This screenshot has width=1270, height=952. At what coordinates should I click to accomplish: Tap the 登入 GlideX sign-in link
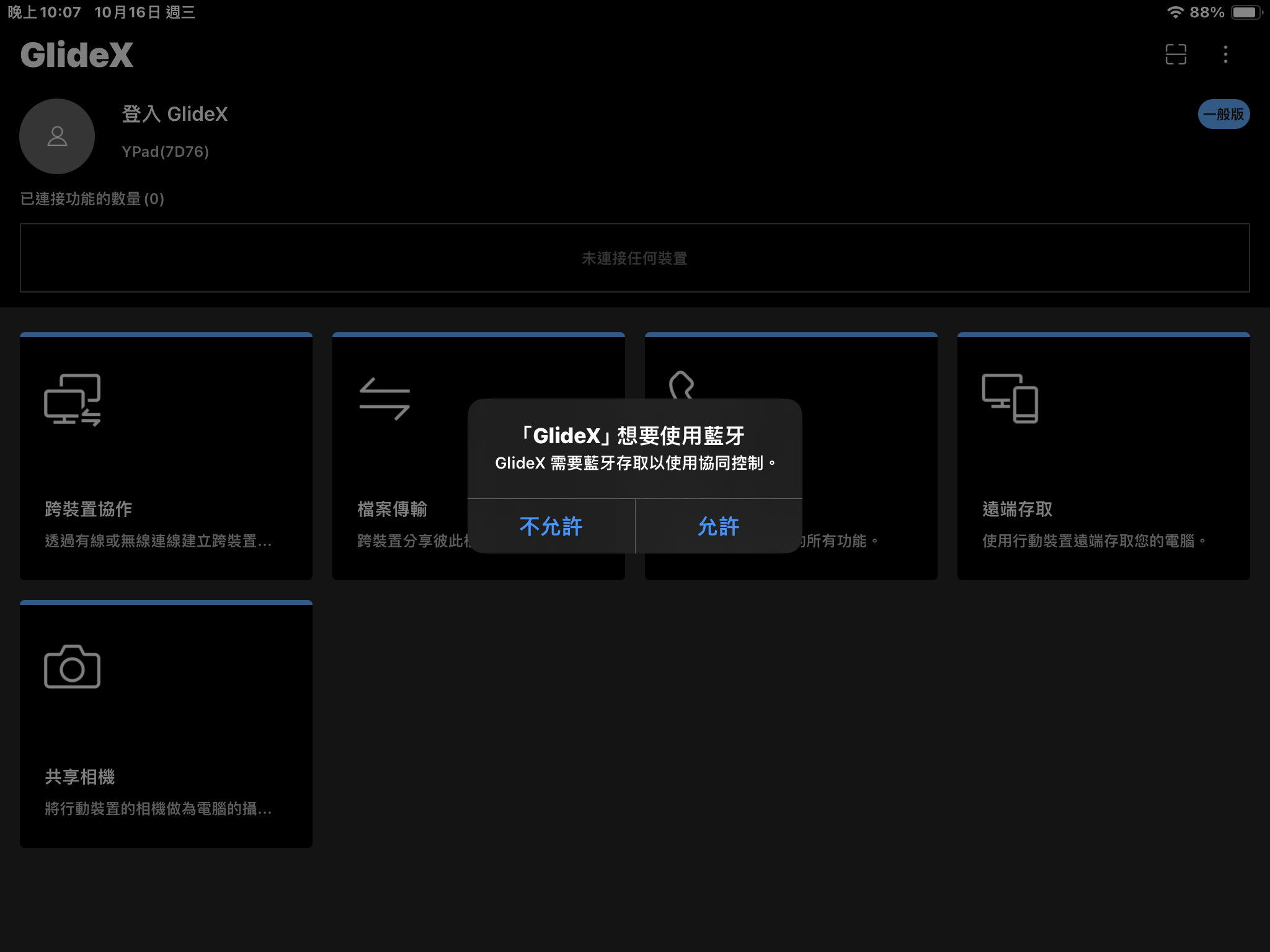click(175, 114)
